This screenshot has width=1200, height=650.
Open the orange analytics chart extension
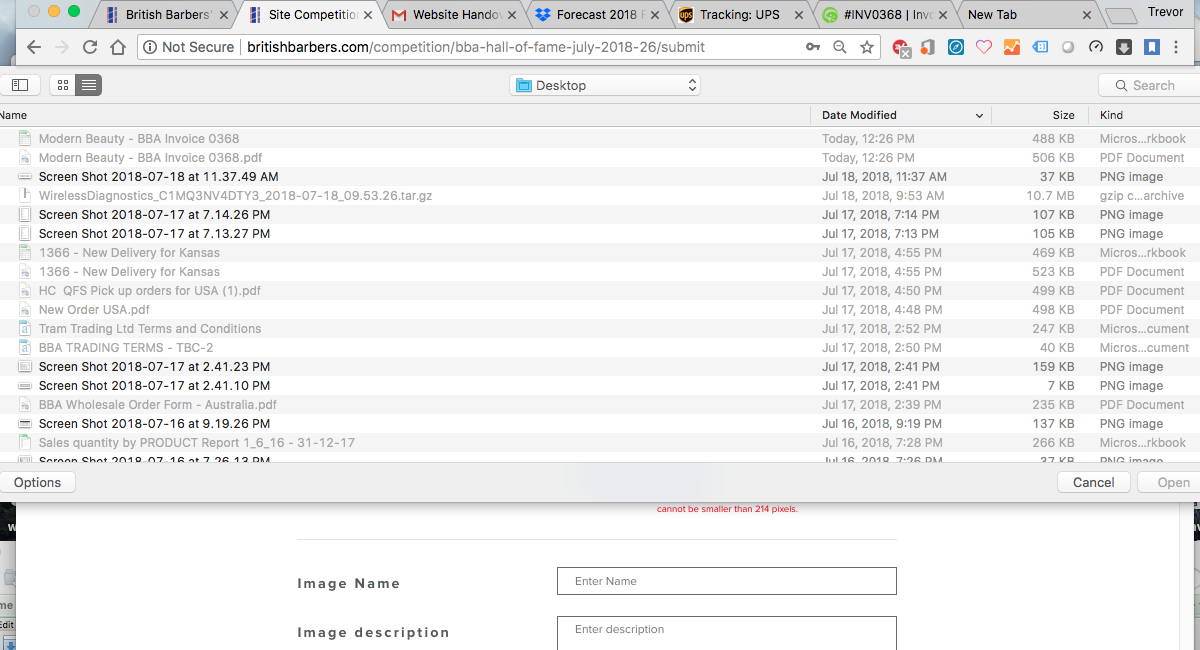(x=1012, y=47)
